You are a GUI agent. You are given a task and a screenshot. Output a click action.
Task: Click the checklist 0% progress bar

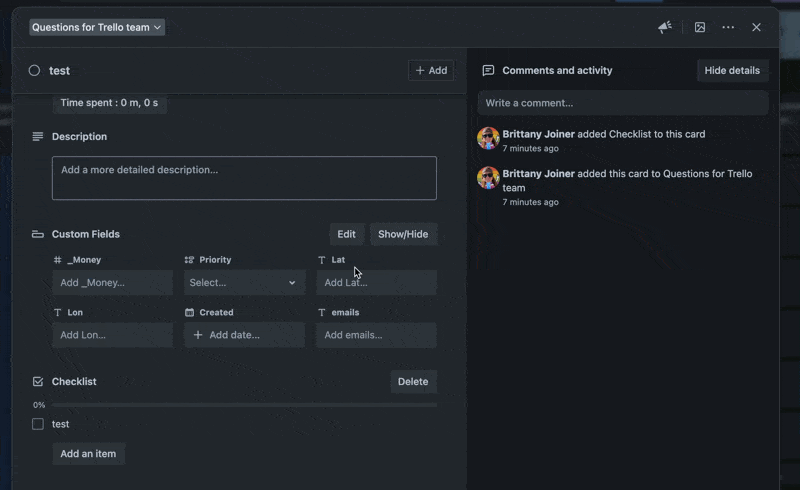[244, 405]
